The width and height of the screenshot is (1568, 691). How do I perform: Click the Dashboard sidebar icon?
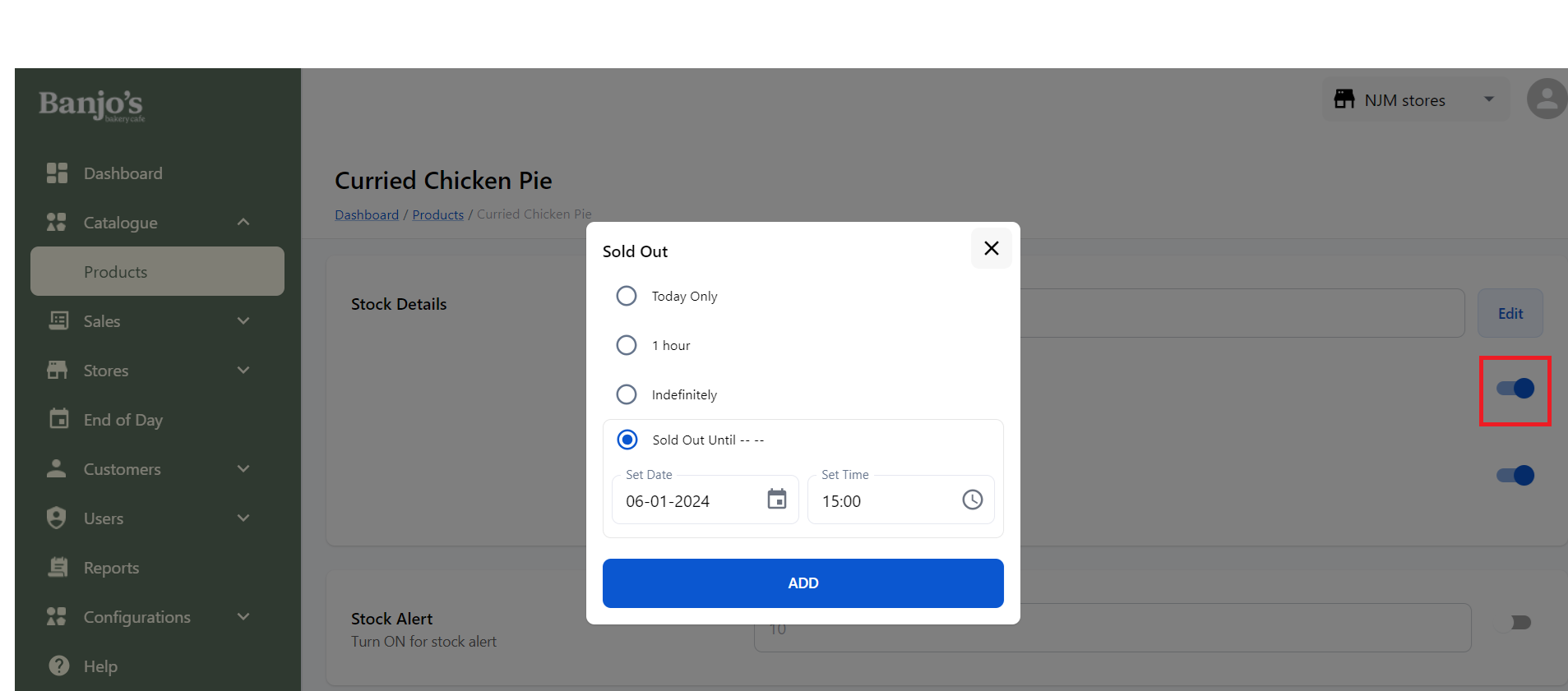57,173
